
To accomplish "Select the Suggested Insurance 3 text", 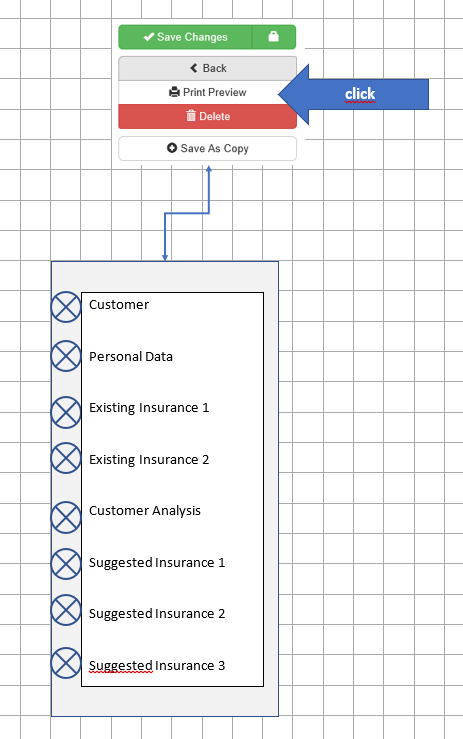I will pos(157,665).
